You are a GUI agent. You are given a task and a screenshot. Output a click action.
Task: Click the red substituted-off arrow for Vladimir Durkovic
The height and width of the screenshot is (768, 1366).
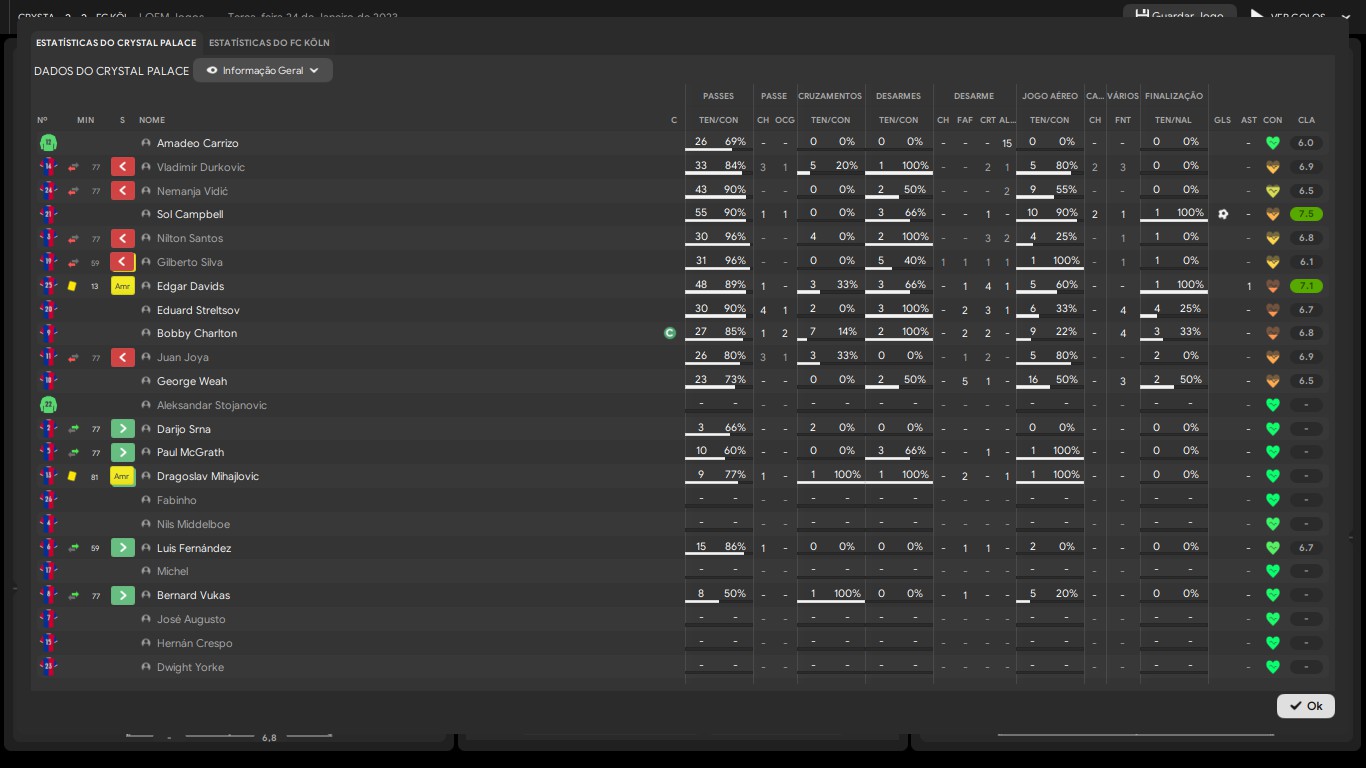point(123,167)
